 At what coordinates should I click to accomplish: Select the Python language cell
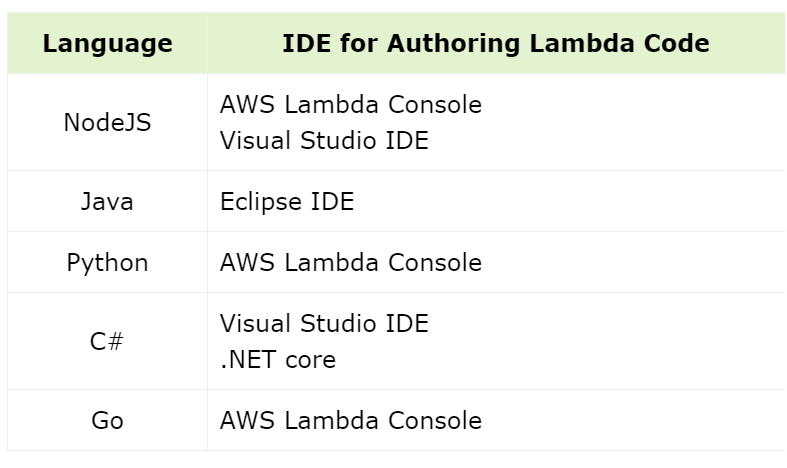tap(107, 262)
